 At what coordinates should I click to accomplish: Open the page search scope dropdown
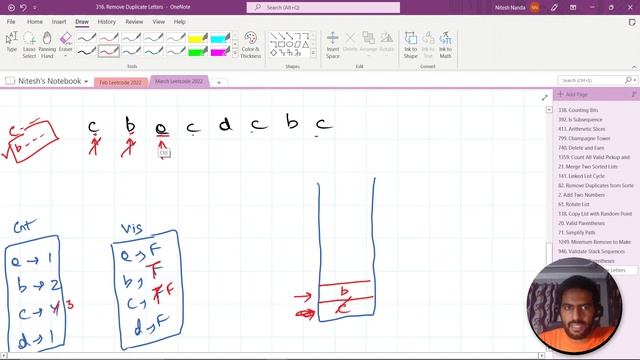tap(635, 80)
